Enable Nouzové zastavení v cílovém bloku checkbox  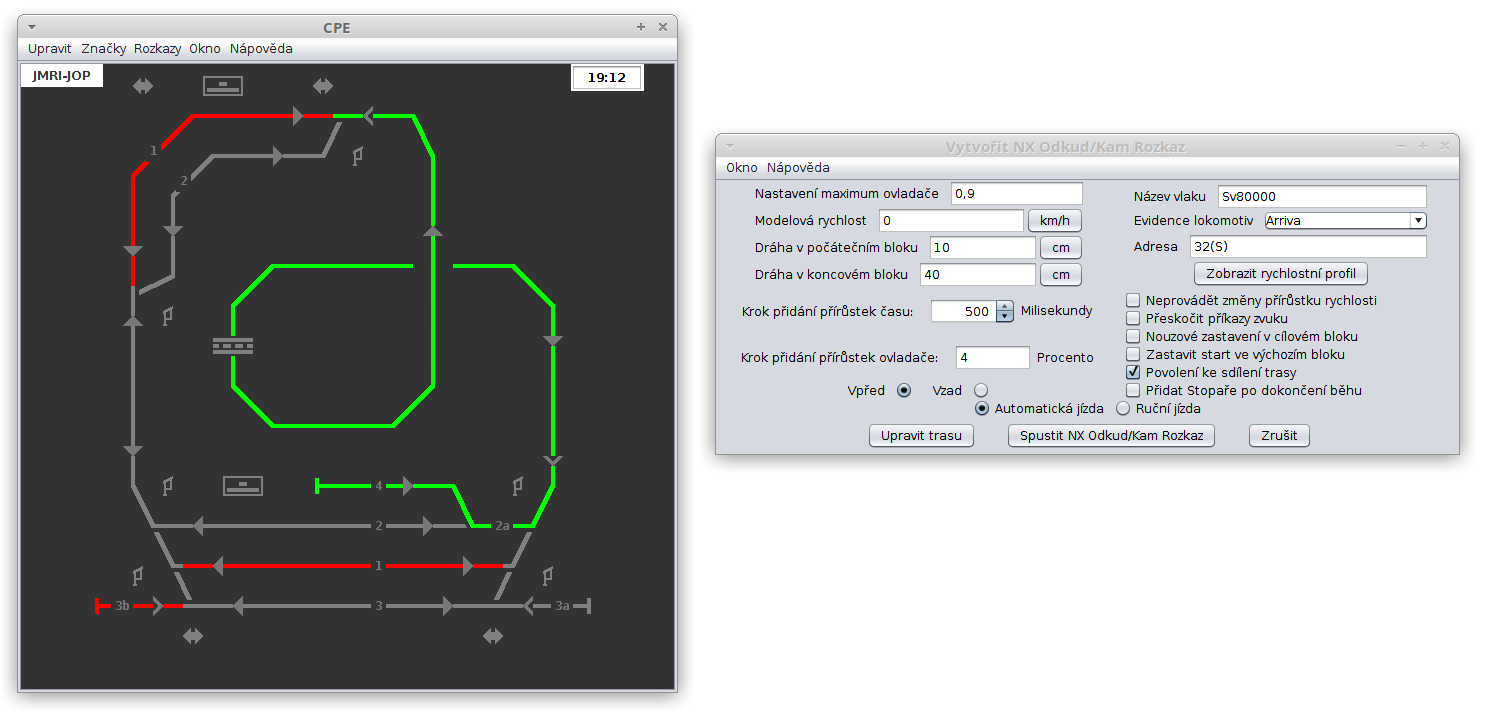pyautogui.click(x=1133, y=336)
